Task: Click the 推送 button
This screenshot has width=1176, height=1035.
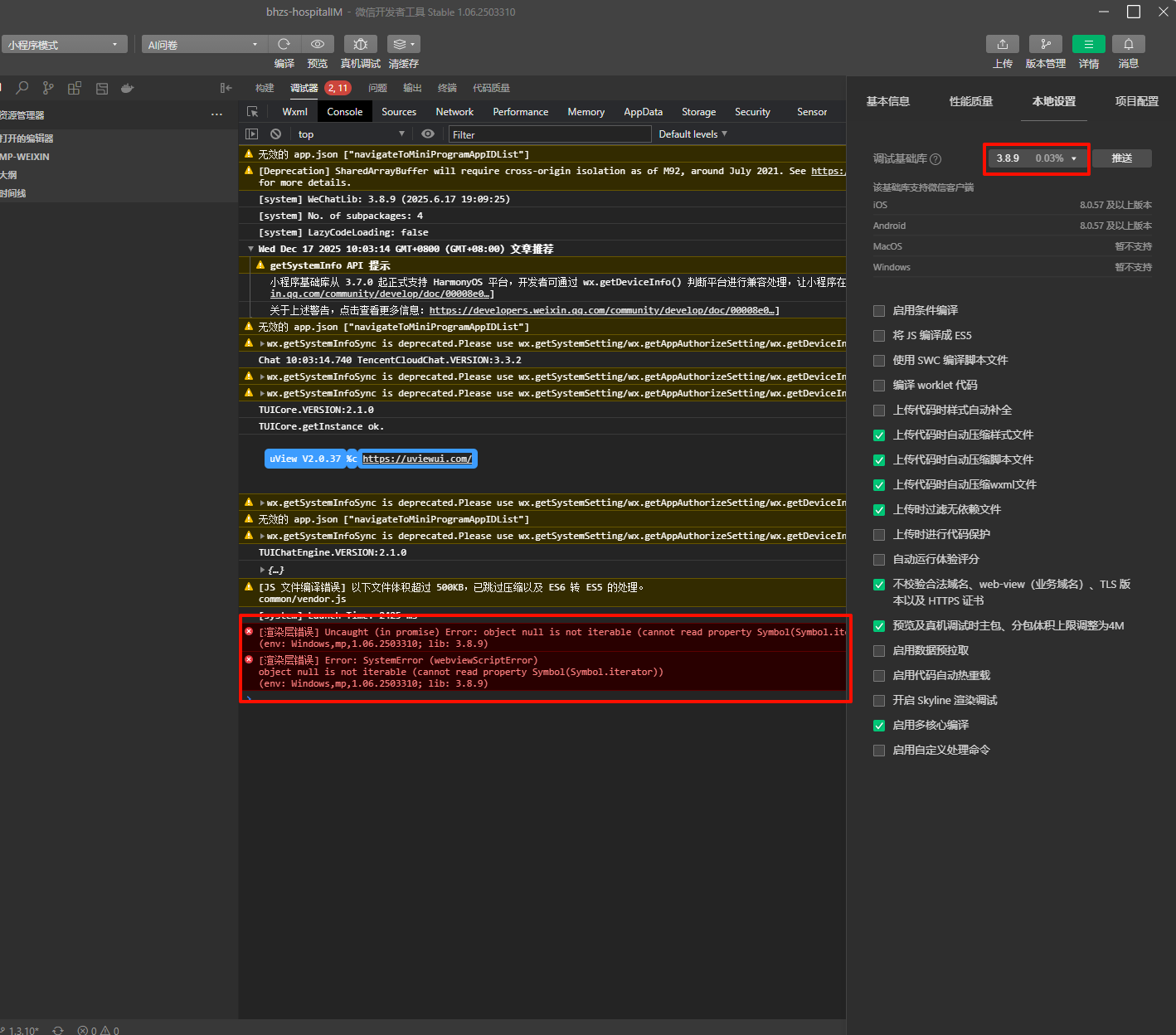Action: (1121, 158)
